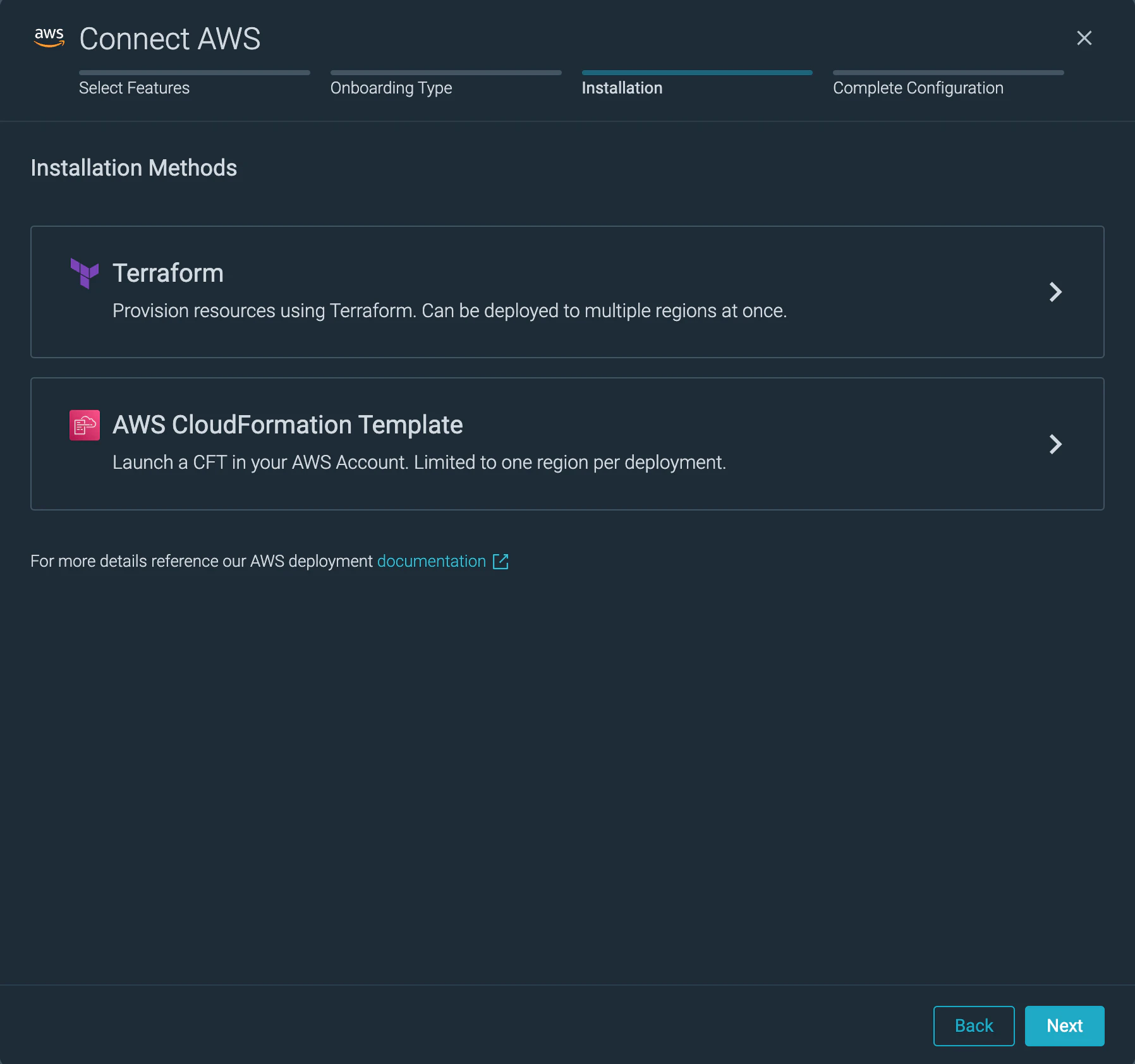The height and width of the screenshot is (1064, 1135).
Task: Click the Installation progress bar
Action: point(697,73)
